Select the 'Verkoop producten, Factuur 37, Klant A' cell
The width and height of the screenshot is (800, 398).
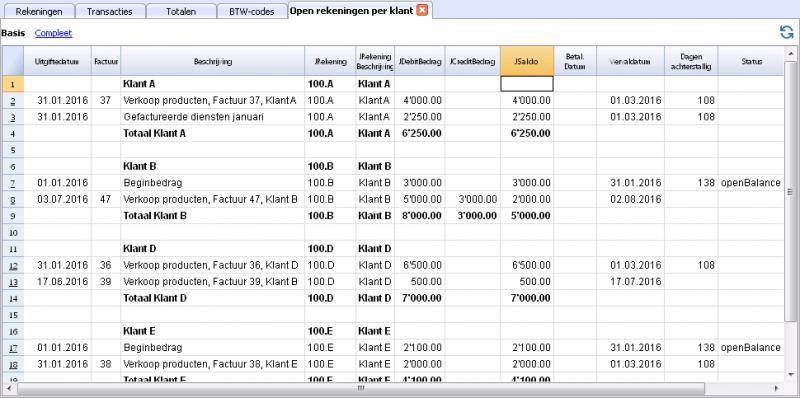pos(213,101)
